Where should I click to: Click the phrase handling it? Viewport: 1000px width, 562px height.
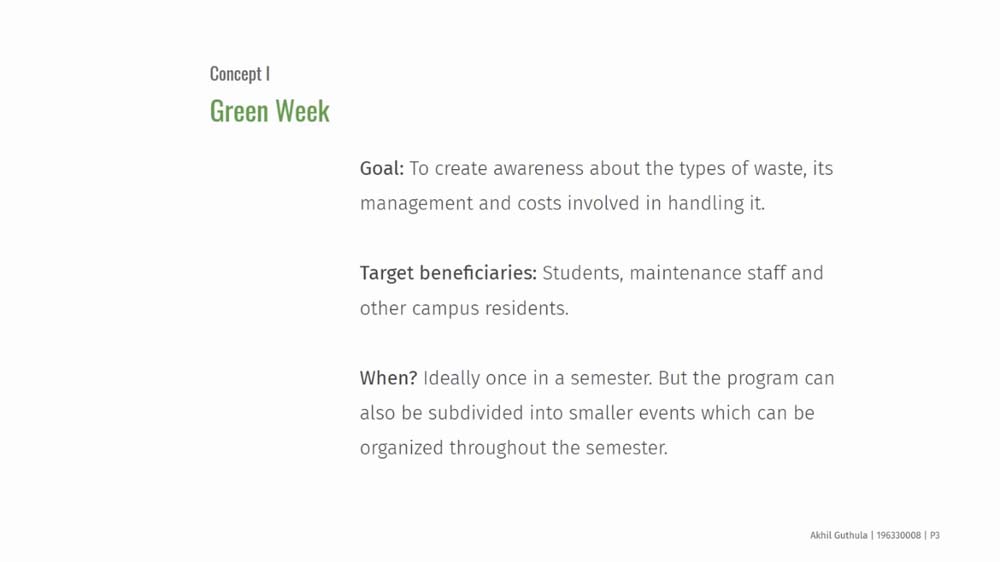tap(716, 203)
